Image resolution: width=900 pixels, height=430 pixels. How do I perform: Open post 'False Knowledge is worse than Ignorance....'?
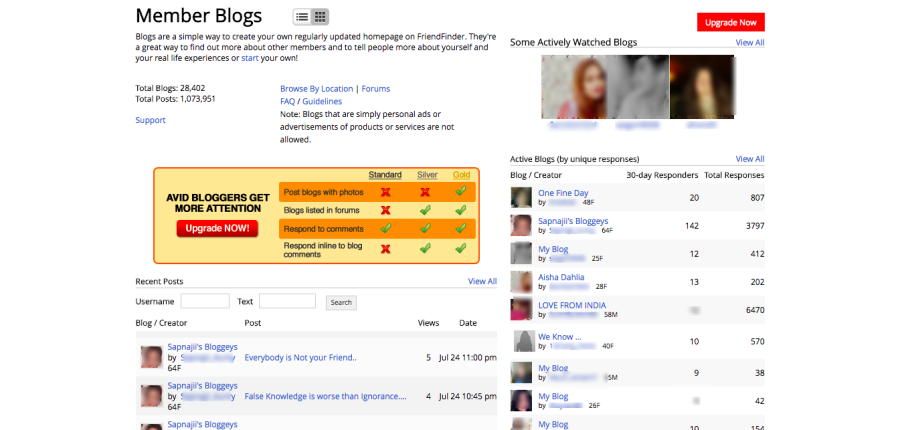pyautogui.click(x=325, y=396)
